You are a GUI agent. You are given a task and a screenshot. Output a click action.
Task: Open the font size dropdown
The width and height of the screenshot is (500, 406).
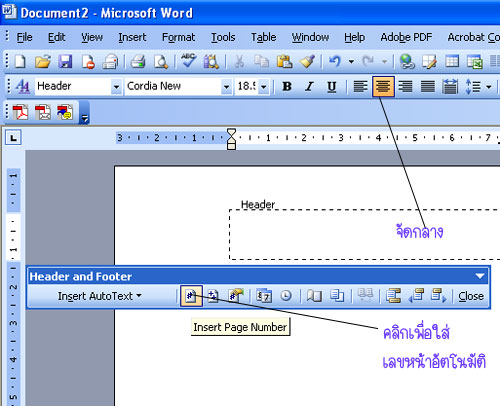pyautogui.click(x=264, y=87)
